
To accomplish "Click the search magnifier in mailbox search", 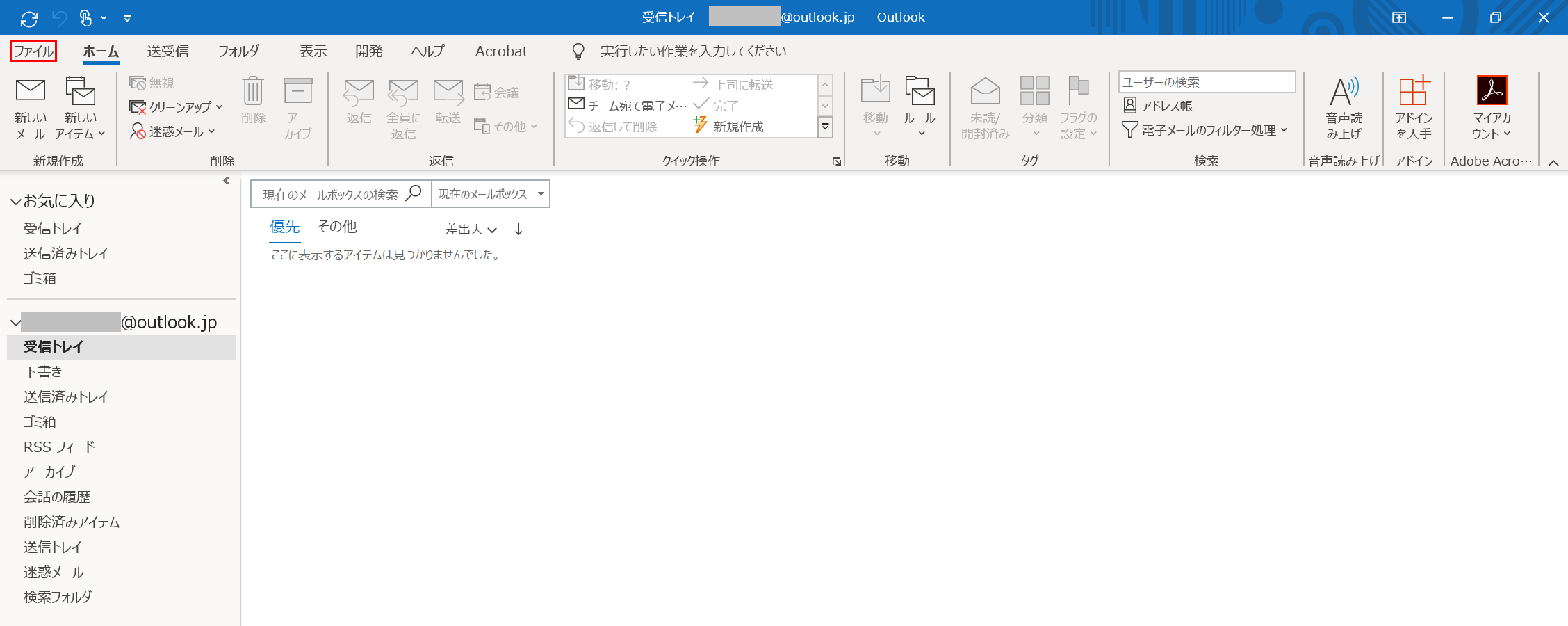I will [414, 193].
